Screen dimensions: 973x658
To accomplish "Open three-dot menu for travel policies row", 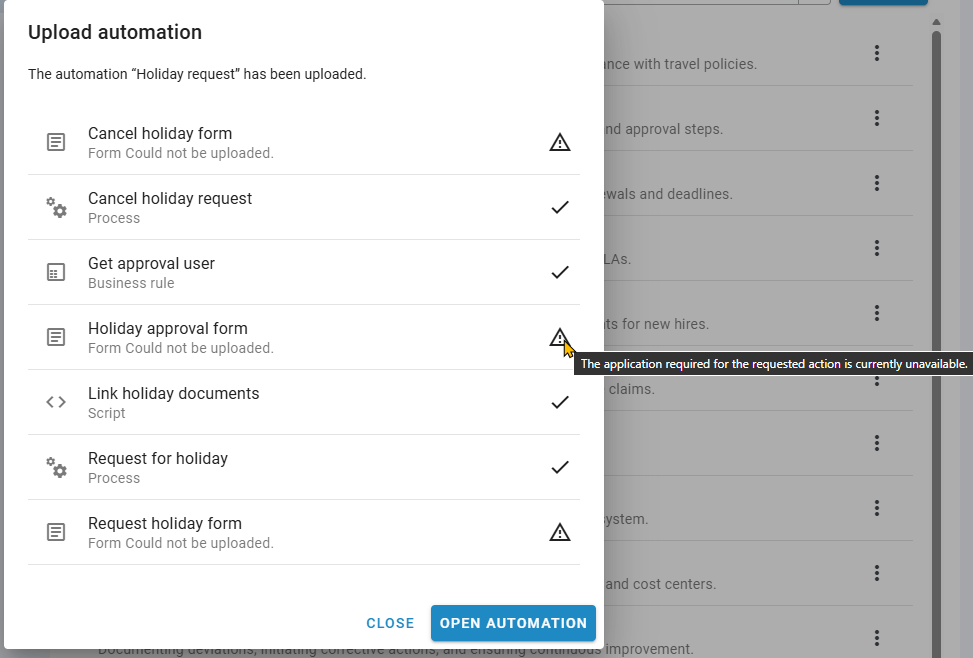I will click(877, 53).
